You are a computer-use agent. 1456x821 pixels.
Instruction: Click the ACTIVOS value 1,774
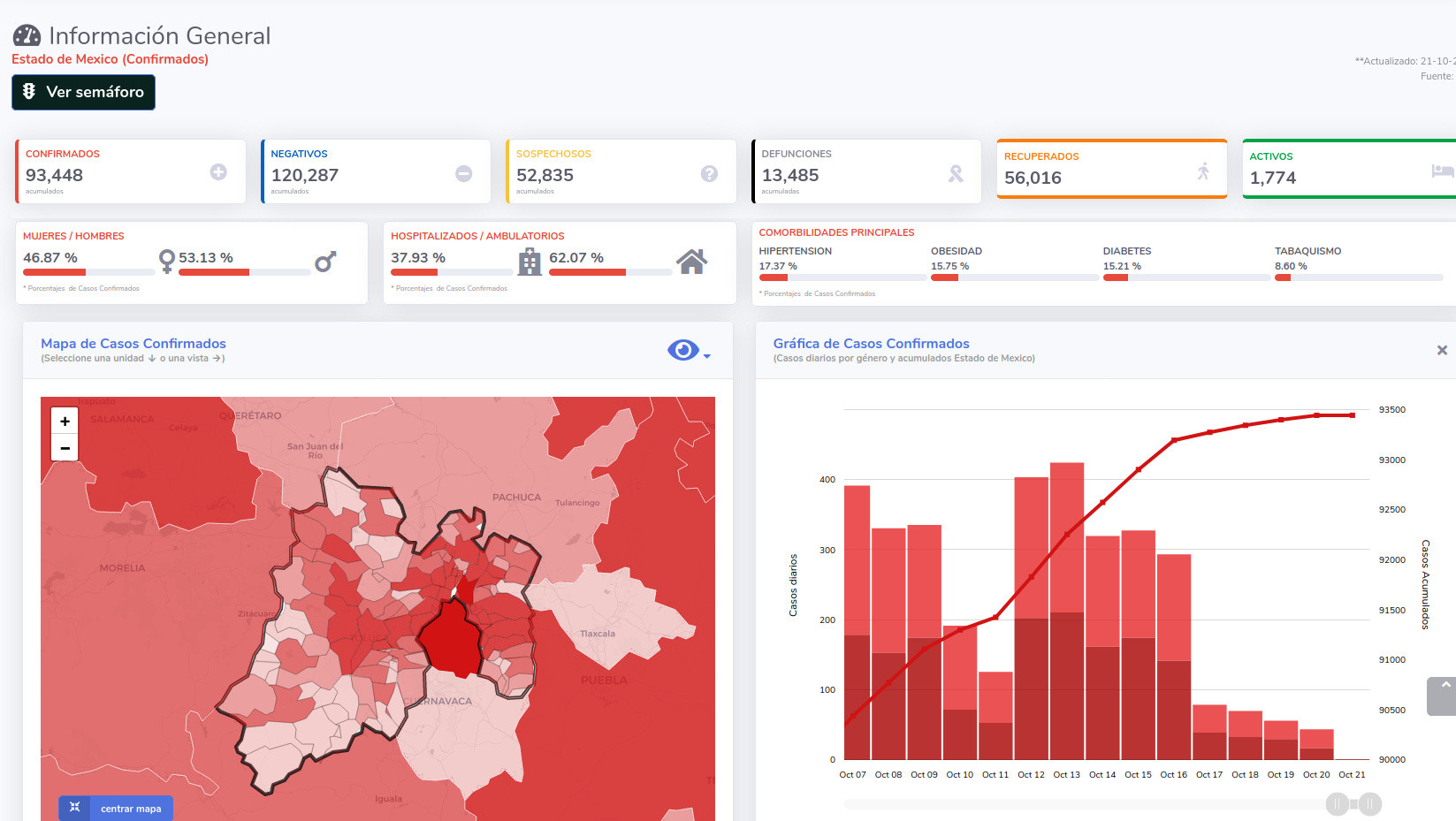tap(1273, 178)
